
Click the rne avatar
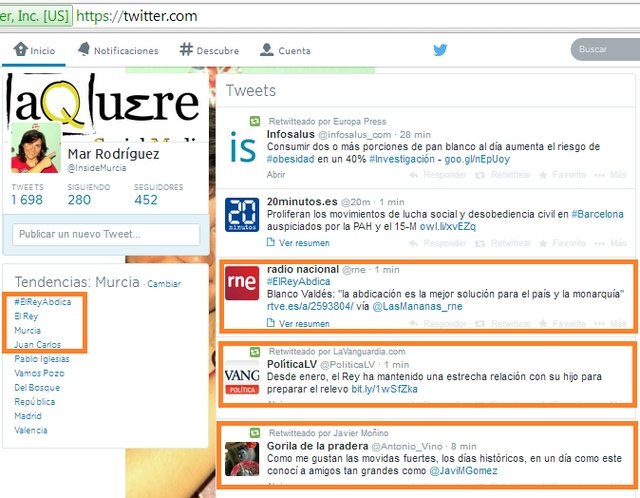(x=242, y=283)
